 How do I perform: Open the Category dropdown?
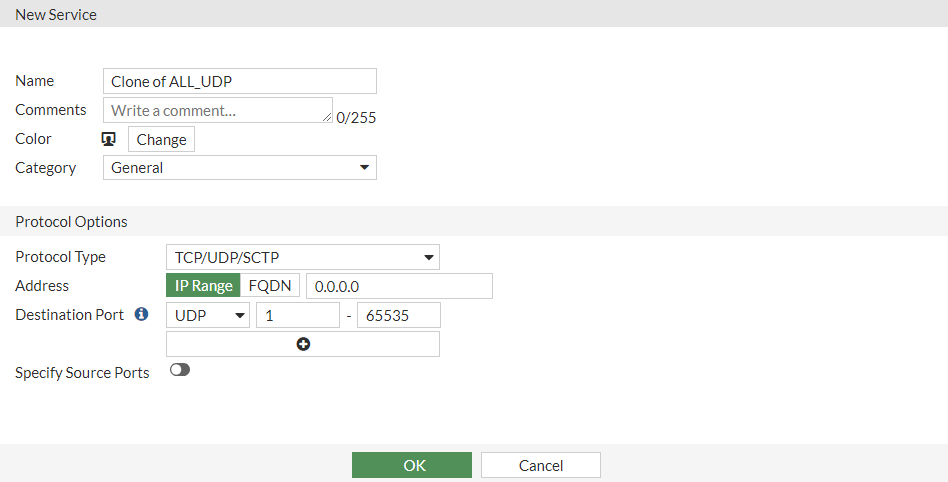pos(240,168)
